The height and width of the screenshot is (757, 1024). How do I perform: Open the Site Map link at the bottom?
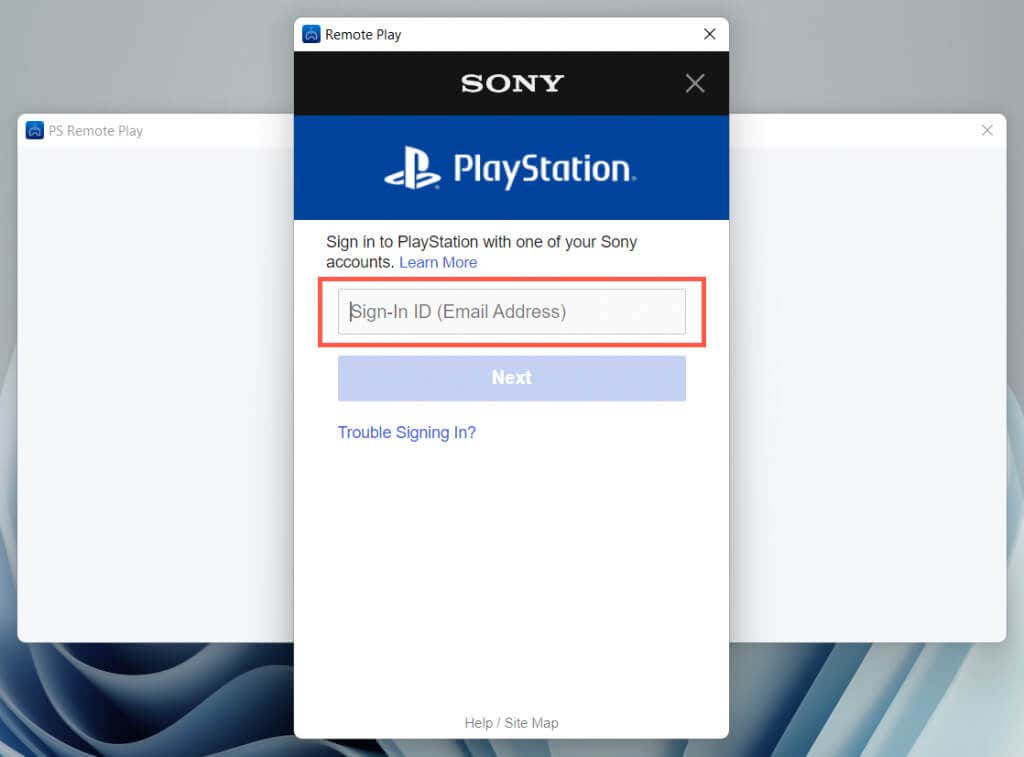tap(532, 723)
